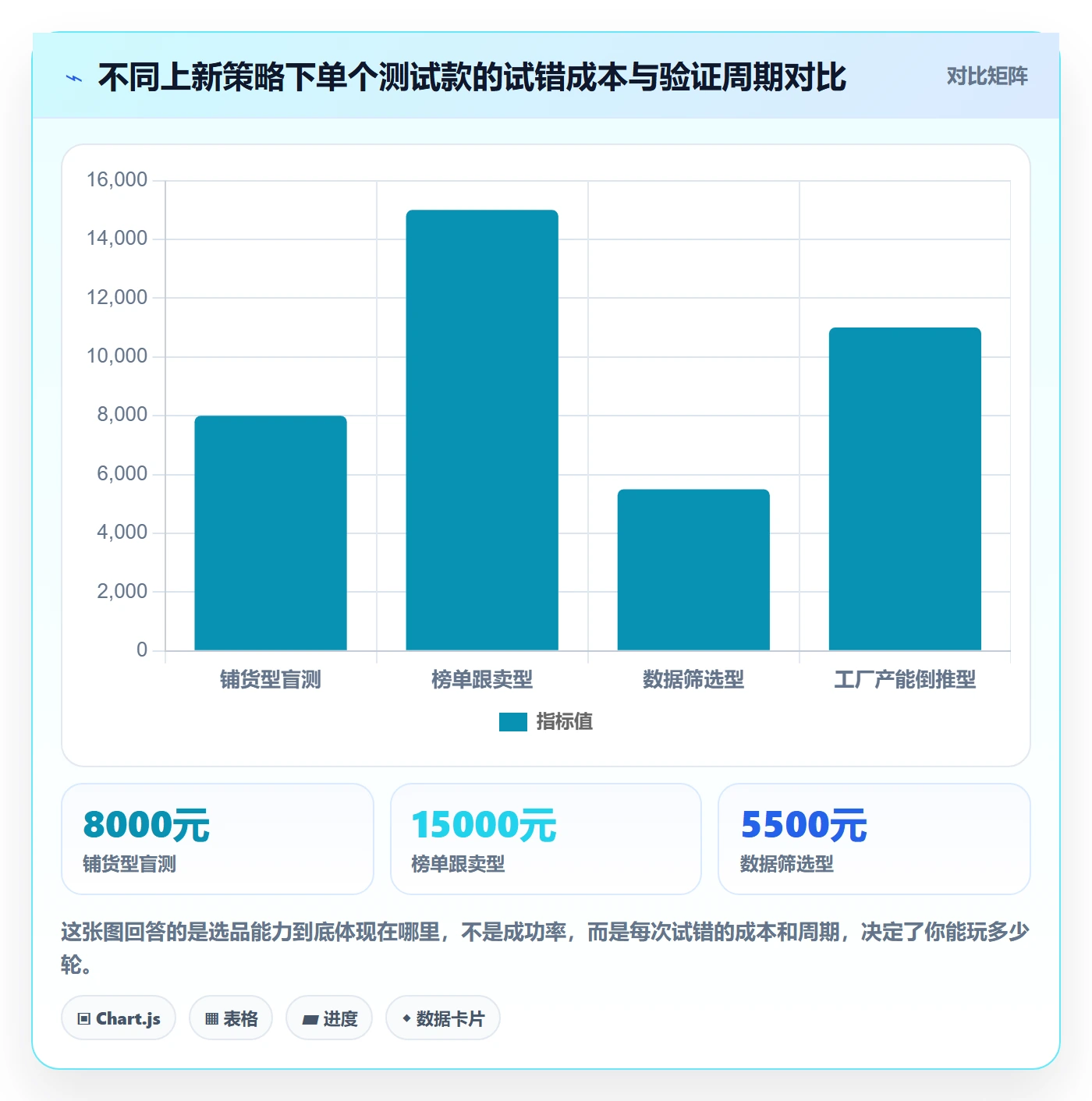Click the grid icon in 表格 chip
The height and width of the screenshot is (1101, 1092).
211,1019
